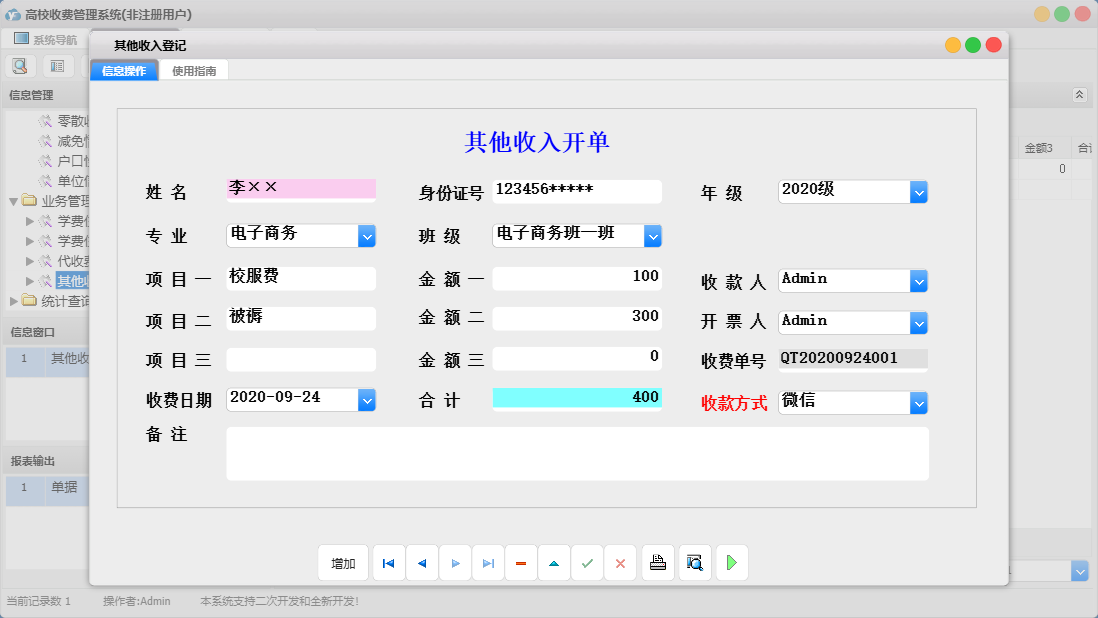Advance to the next record
Image resolution: width=1098 pixels, height=618 pixels.
coord(455,563)
